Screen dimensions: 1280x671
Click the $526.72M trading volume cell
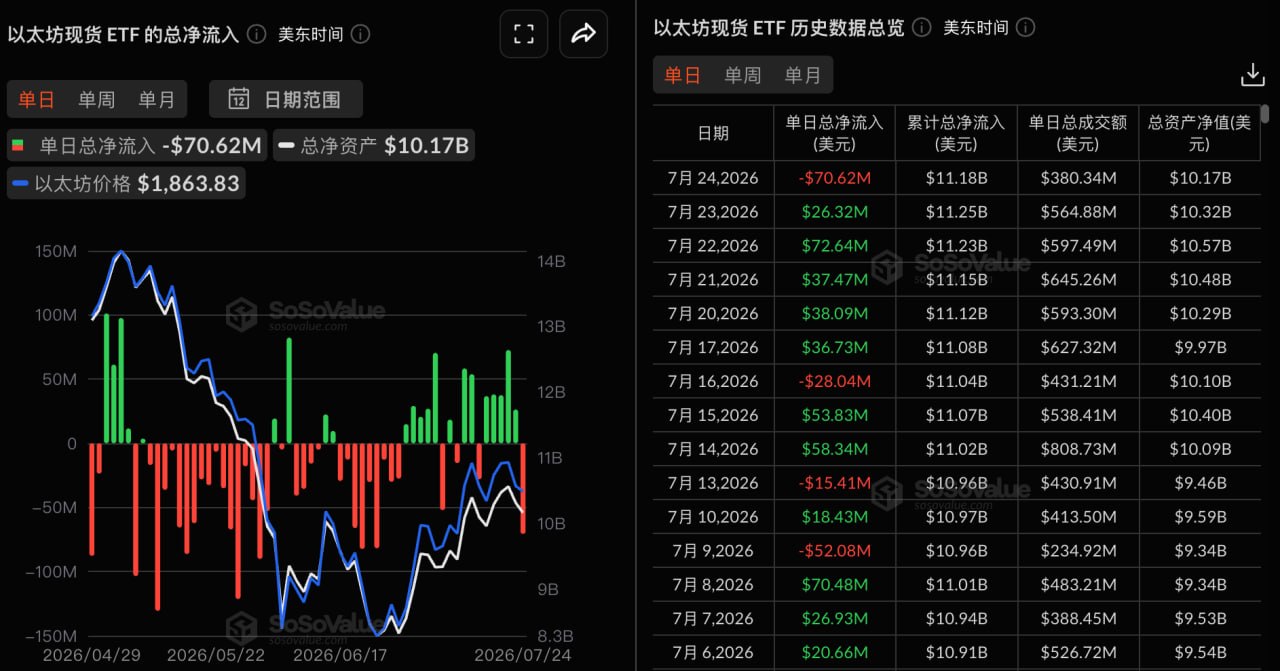(x=1078, y=652)
